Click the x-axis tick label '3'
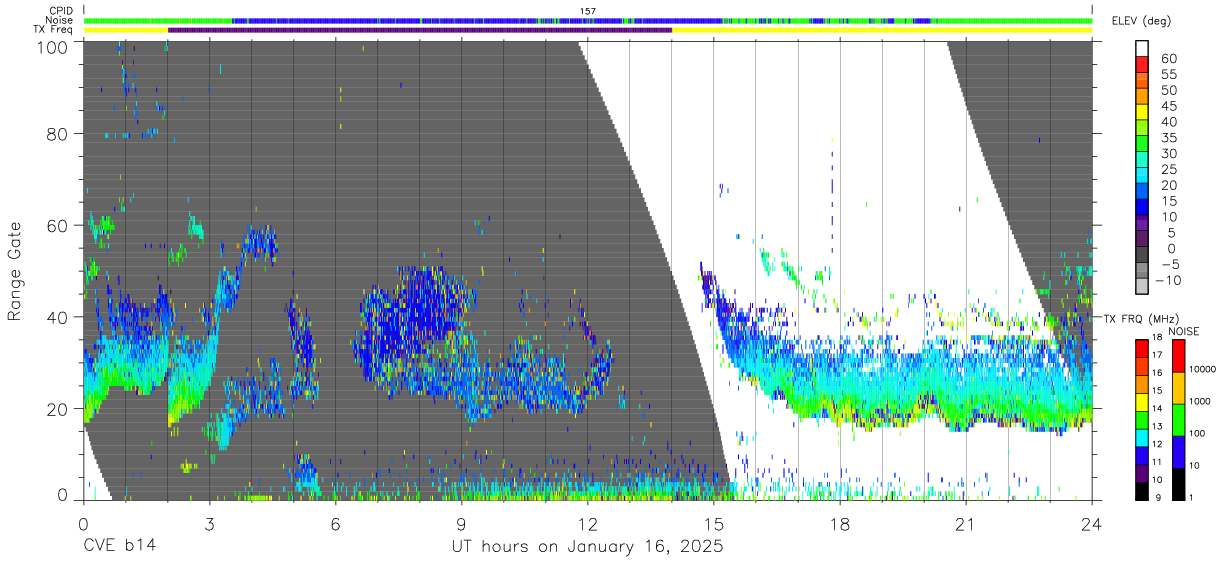Image resolution: width=1228 pixels, height=567 pixels. tap(209, 523)
